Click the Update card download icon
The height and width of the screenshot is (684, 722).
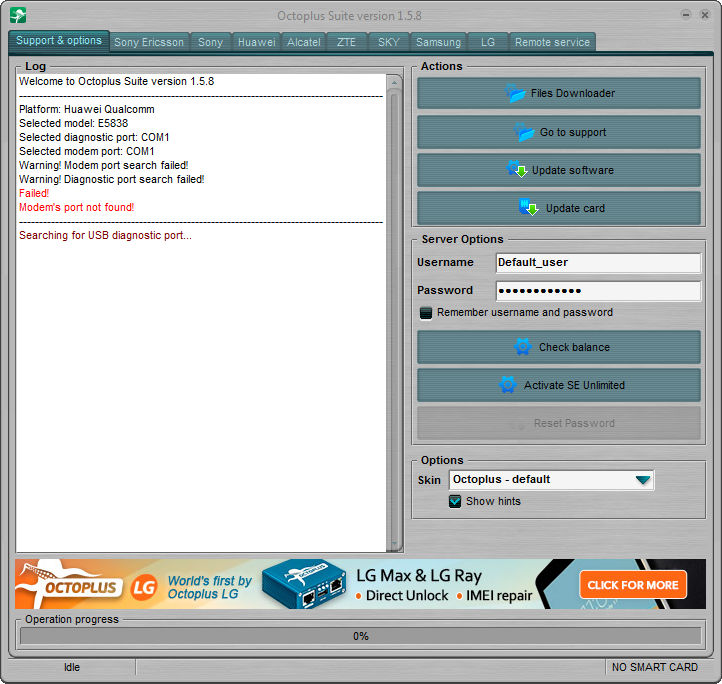[x=528, y=207]
